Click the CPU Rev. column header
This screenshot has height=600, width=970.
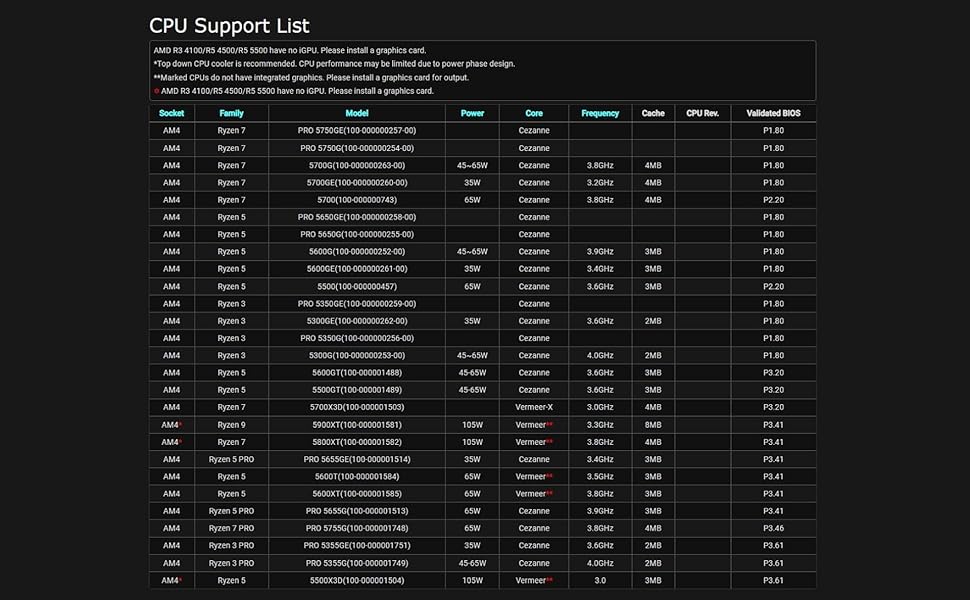pyautogui.click(x=702, y=113)
